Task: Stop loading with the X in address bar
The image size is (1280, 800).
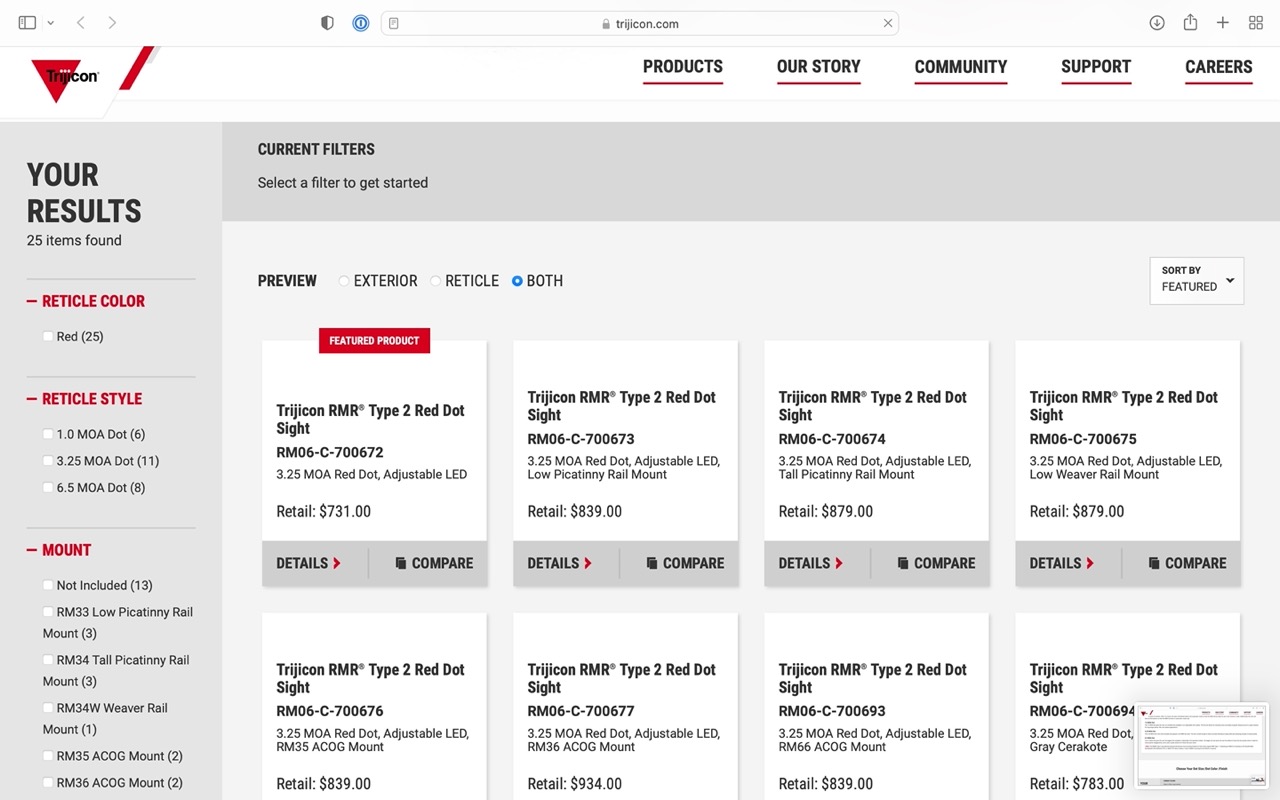Action: pos(887,23)
